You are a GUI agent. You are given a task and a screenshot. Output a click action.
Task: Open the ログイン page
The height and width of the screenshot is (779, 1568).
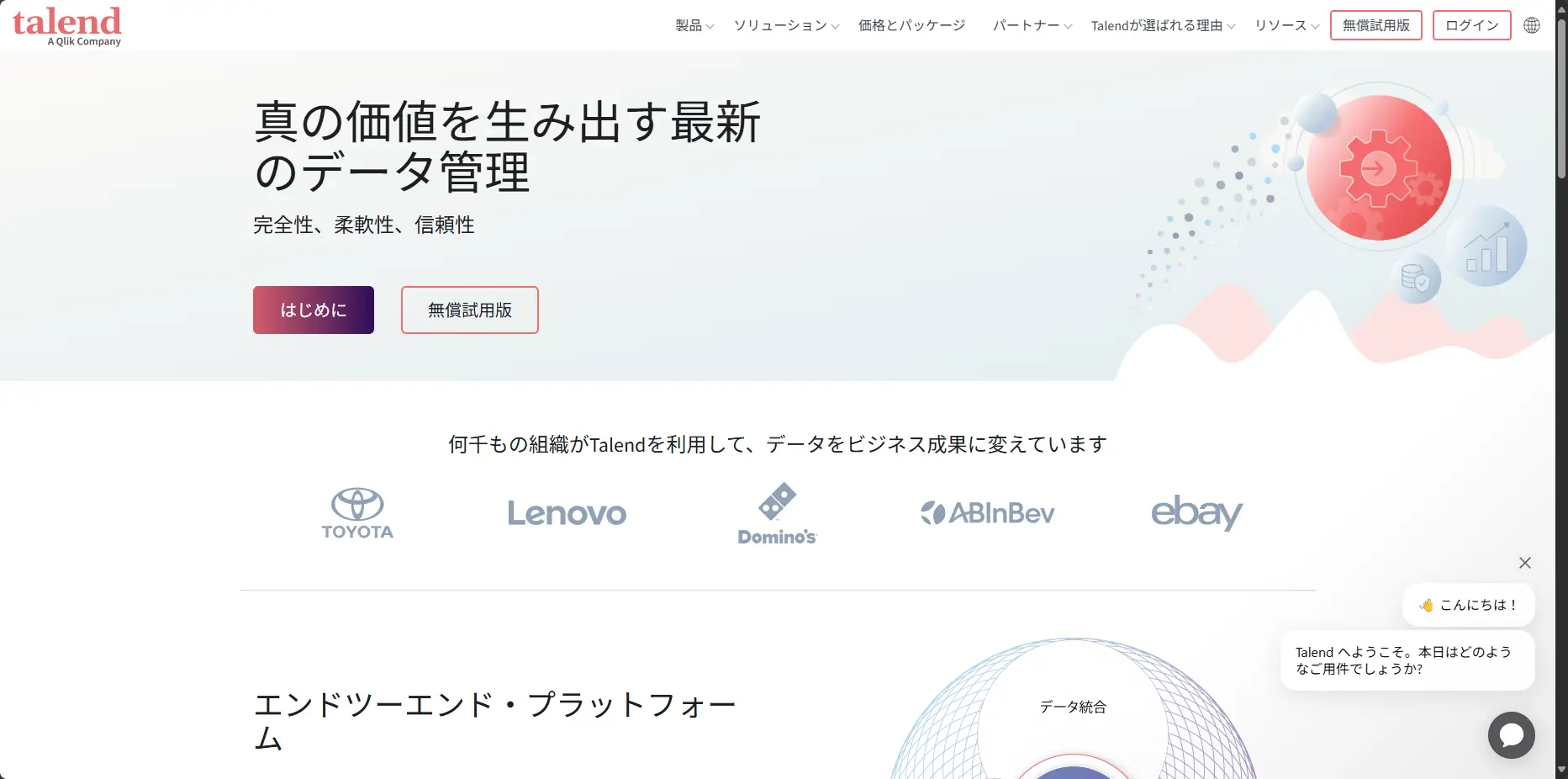pyautogui.click(x=1471, y=25)
